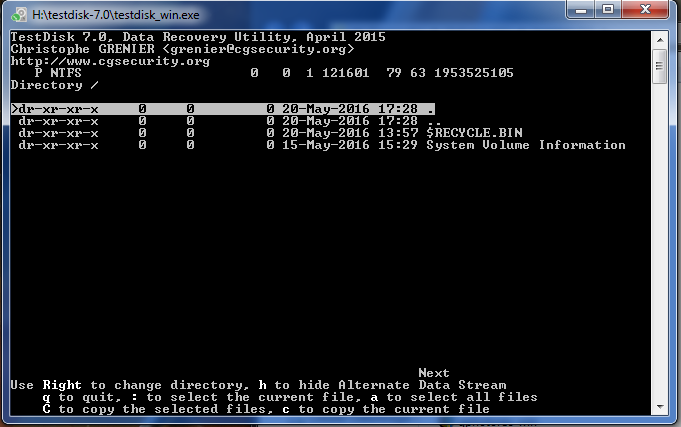Maximize the testdisk_win.exe window
The image size is (681, 427).
(608, 10)
